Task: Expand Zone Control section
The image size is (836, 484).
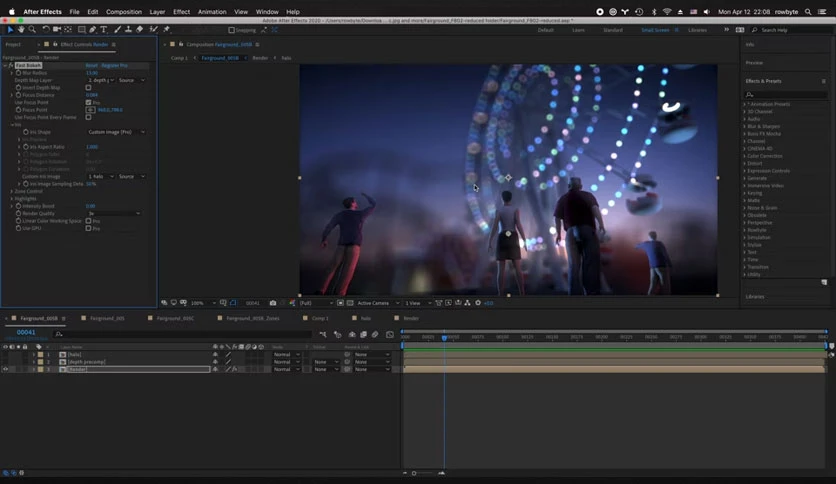Action: click(x=12, y=191)
